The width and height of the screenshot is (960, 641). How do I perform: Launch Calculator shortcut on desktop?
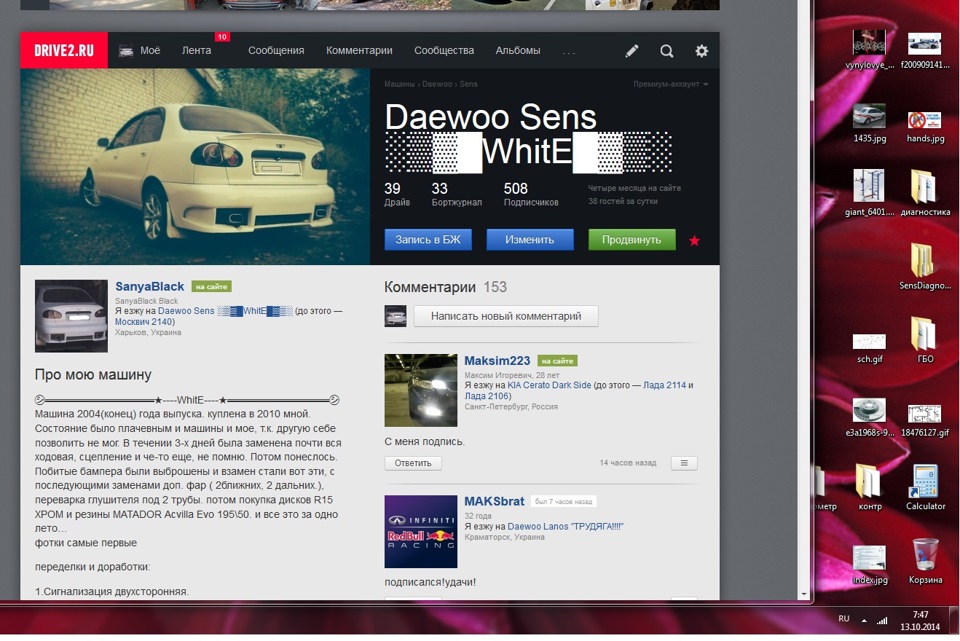point(925,487)
